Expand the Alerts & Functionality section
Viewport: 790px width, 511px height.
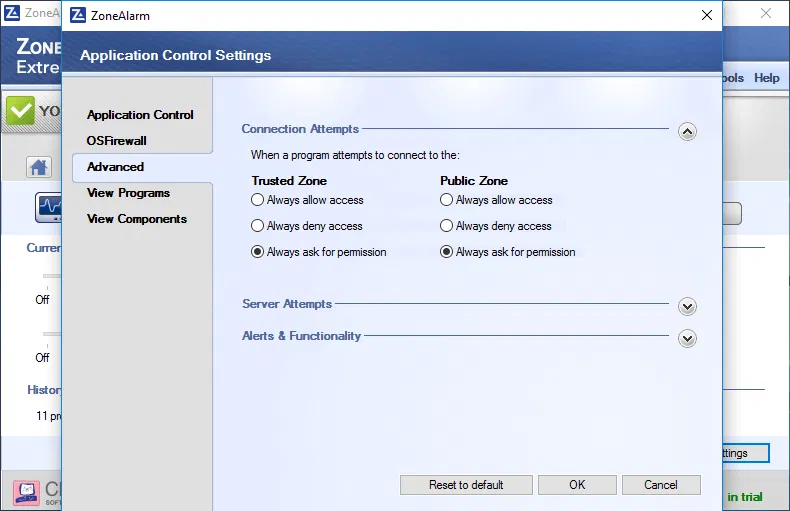(687, 338)
